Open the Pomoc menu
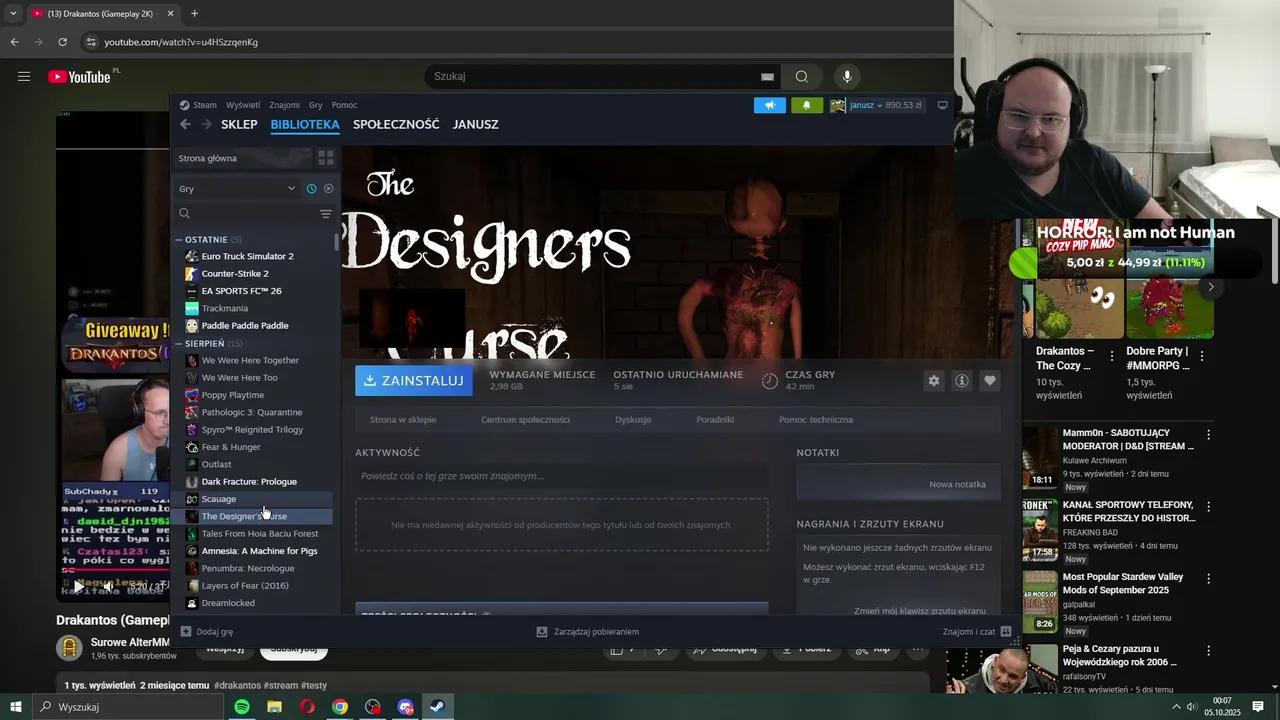The height and width of the screenshot is (720, 1280). coord(344,105)
